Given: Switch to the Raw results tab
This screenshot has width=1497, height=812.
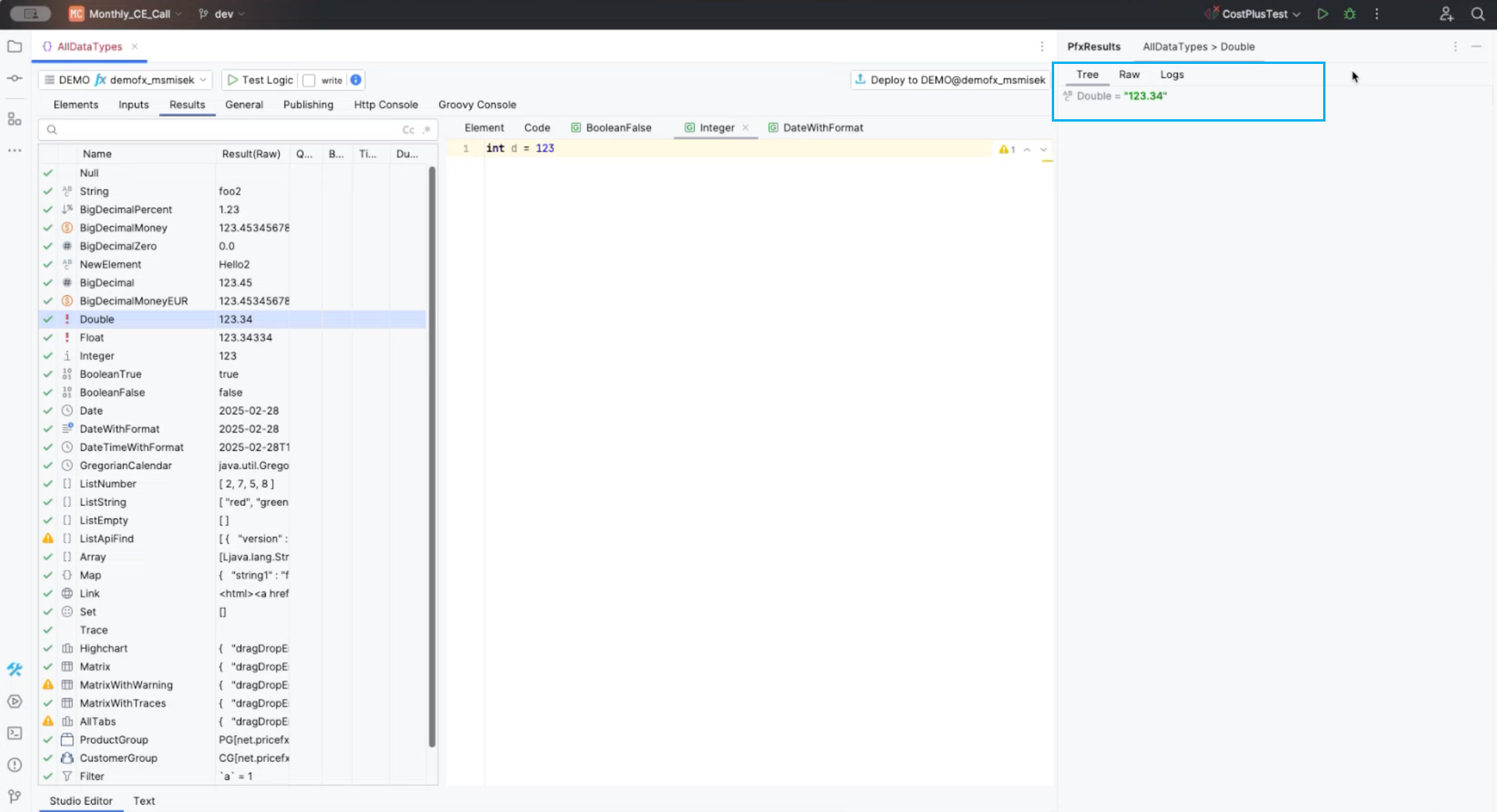Looking at the screenshot, I should tap(1128, 75).
